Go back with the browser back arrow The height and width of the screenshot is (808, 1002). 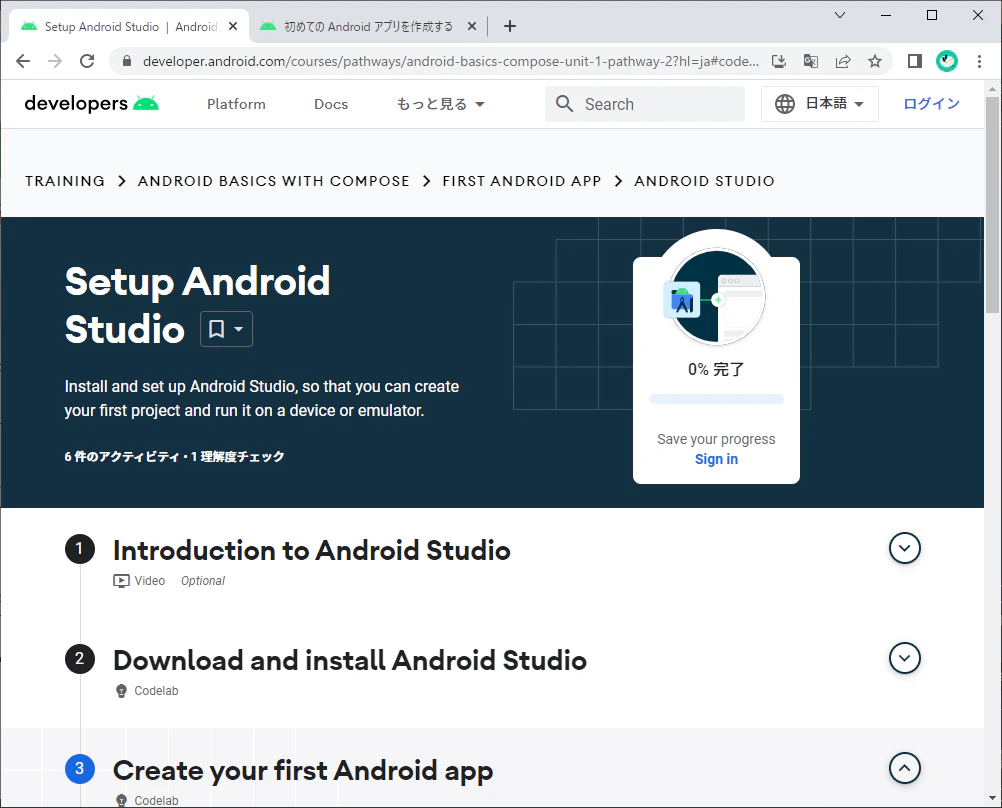[23, 61]
